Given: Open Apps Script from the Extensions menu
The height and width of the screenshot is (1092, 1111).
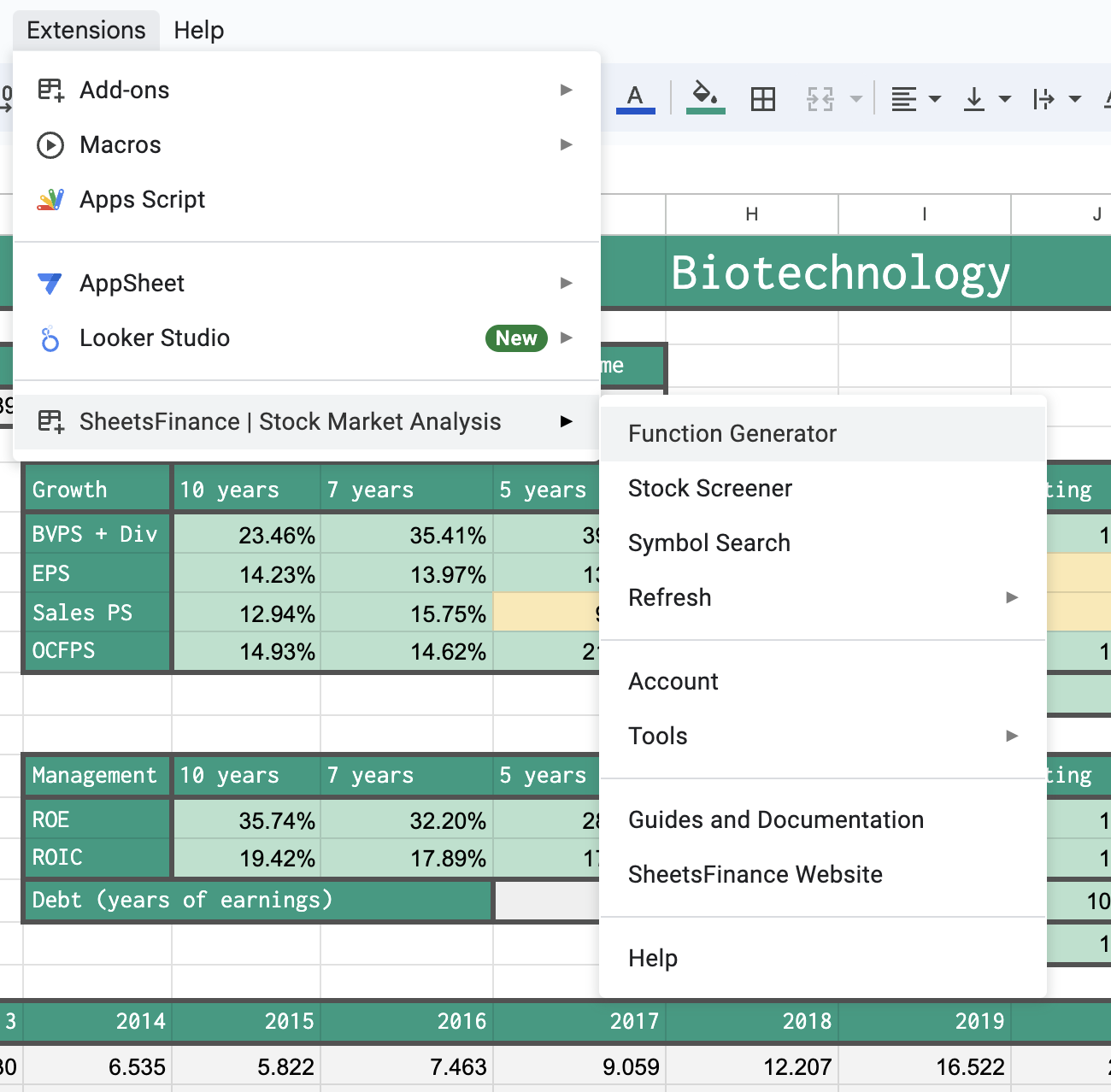Looking at the screenshot, I should pos(142,199).
